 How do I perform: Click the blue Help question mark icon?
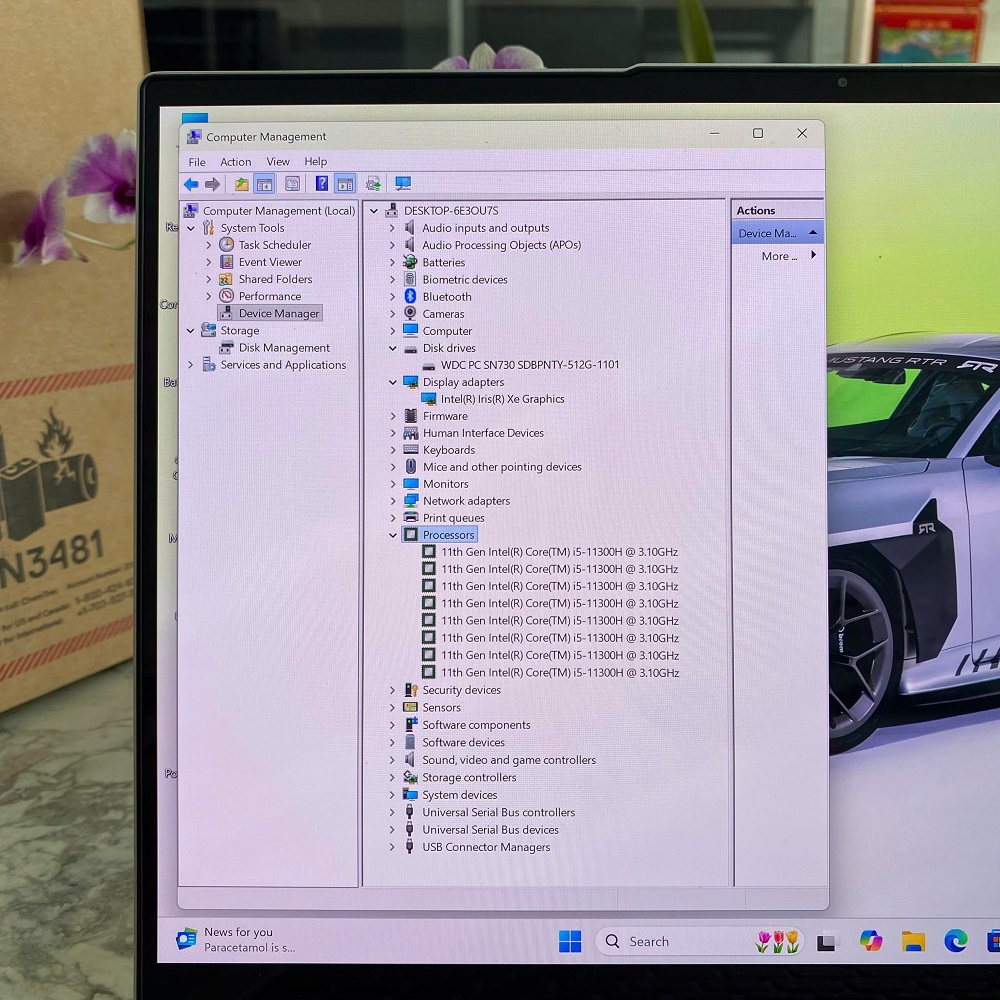[321, 184]
